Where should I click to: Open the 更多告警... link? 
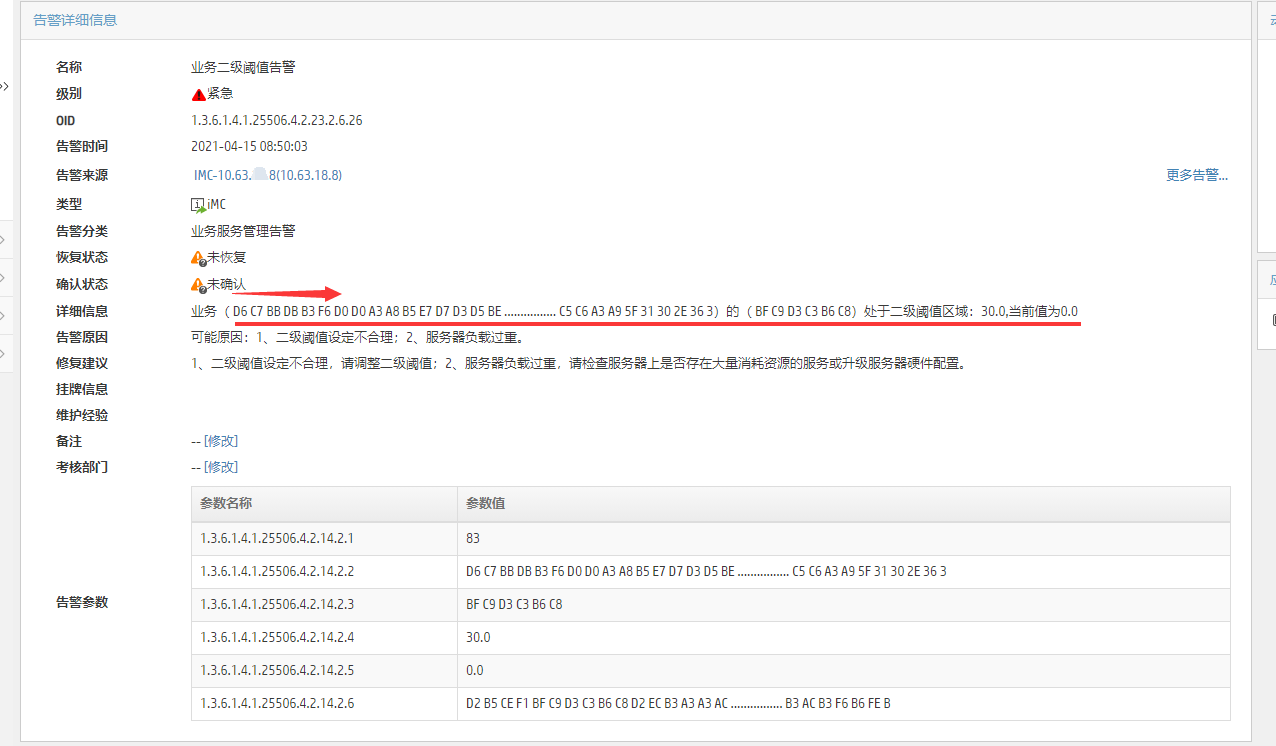tap(1197, 175)
